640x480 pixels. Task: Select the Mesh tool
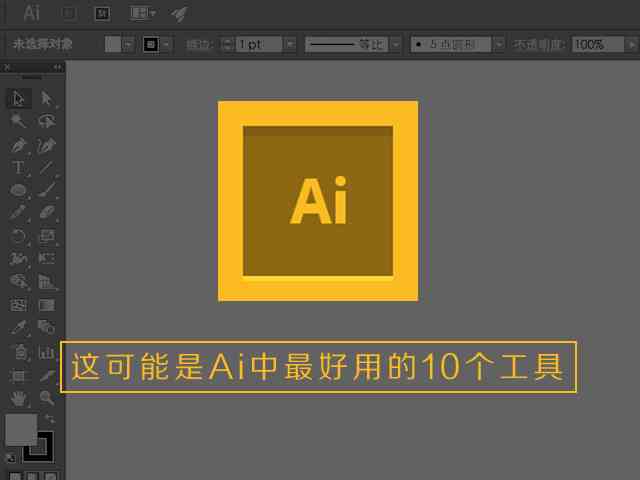pyautogui.click(x=18, y=304)
